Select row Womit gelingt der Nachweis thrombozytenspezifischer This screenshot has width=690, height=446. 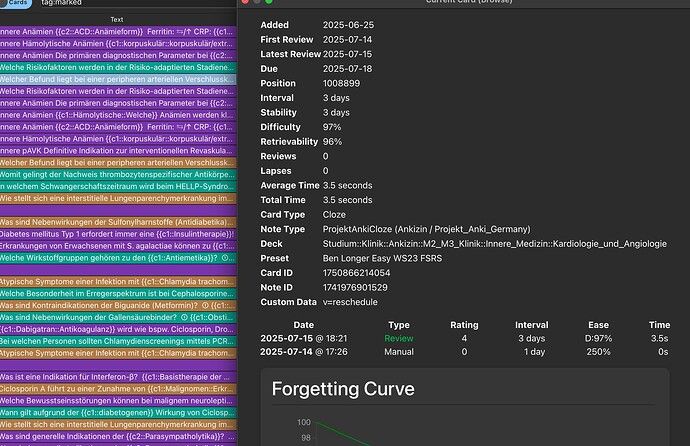(x=118, y=174)
